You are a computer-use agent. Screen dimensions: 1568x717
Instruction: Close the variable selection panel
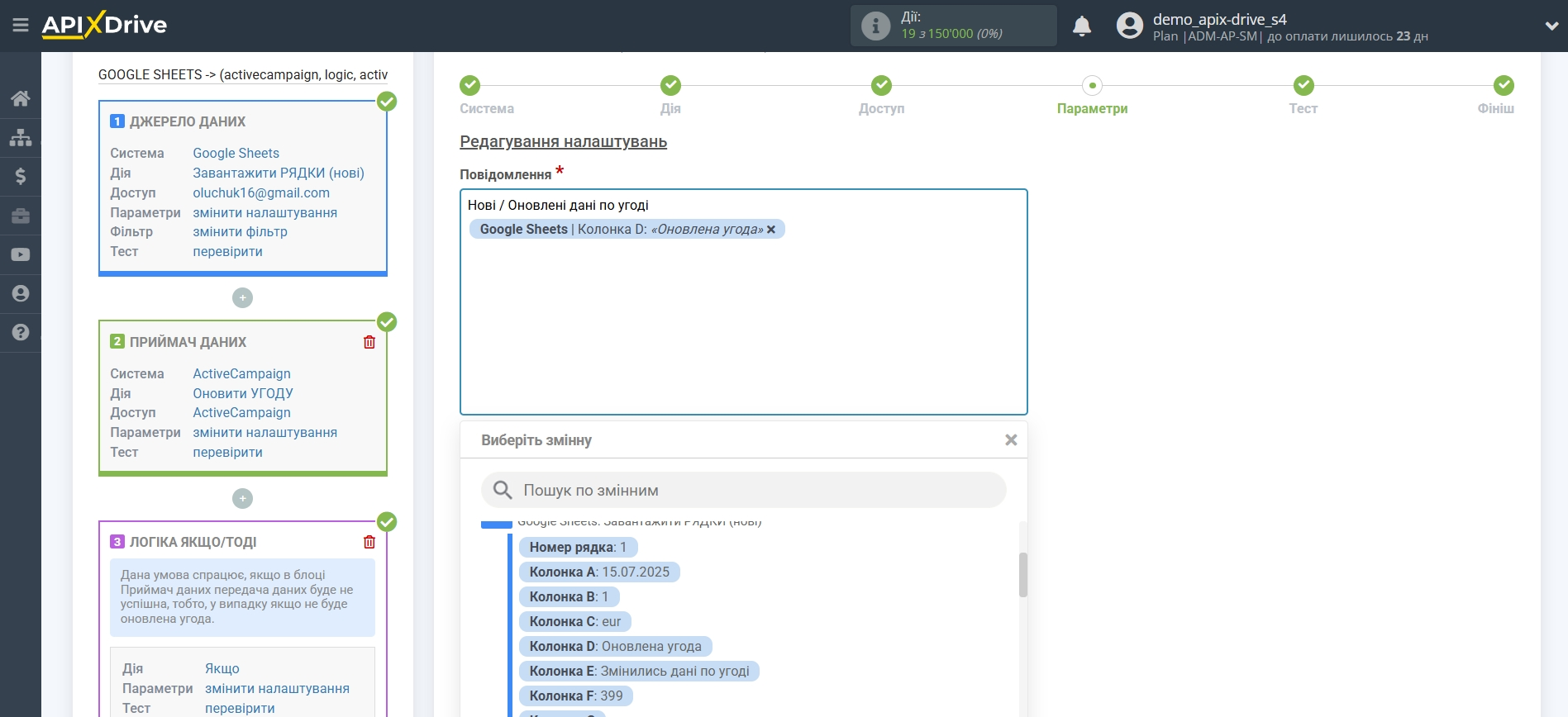[x=1011, y=440]
